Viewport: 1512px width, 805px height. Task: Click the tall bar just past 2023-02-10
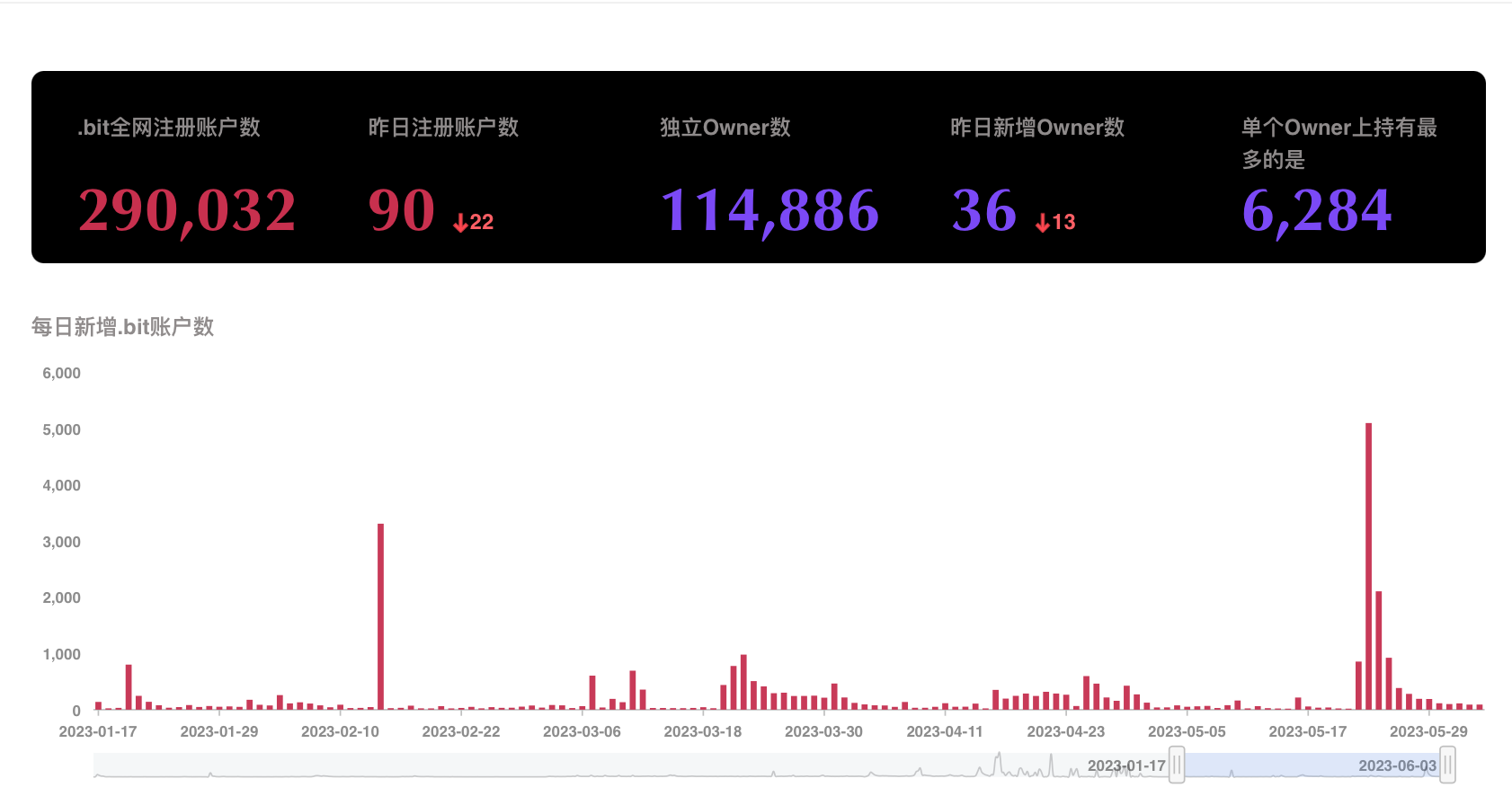click(381, 616)
